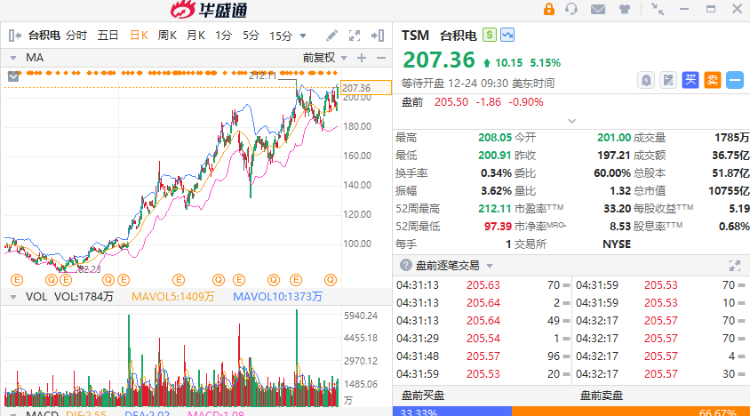Open fullscreen chart view icon
Screen dimensions: 750x416
[x=354, y=35]
